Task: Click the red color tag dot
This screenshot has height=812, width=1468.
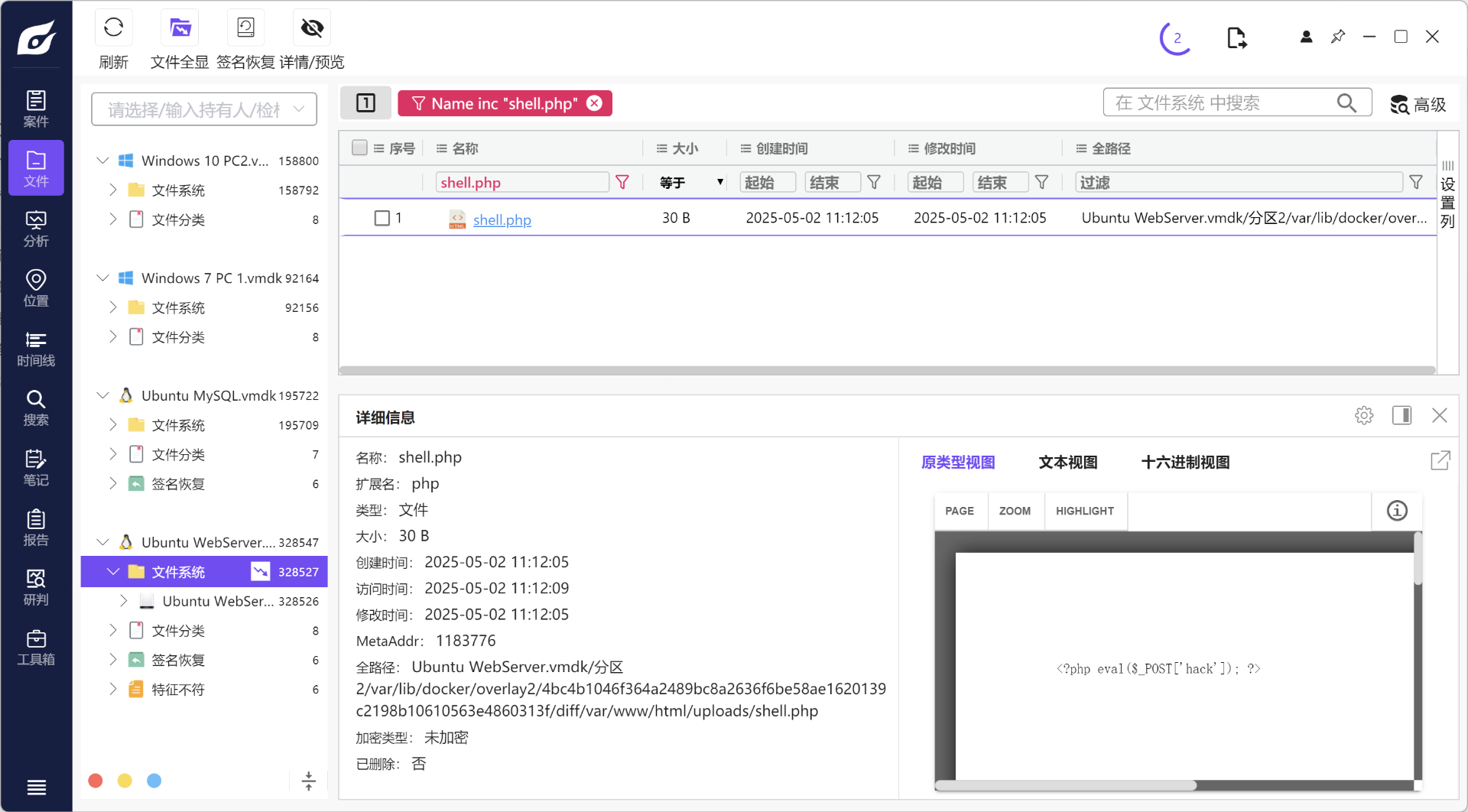Action: coord(96,781)
